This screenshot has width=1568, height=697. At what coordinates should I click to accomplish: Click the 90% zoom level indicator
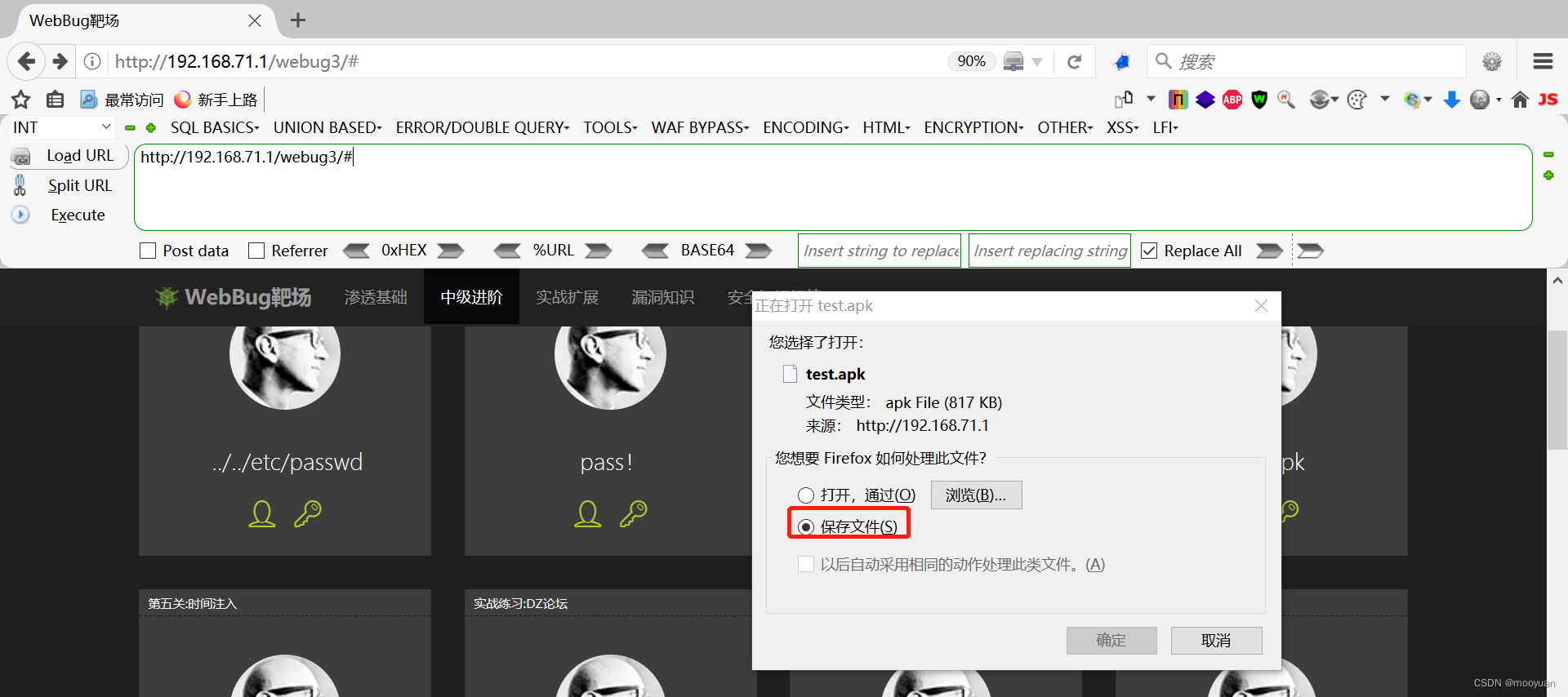(x=971, y=61)
